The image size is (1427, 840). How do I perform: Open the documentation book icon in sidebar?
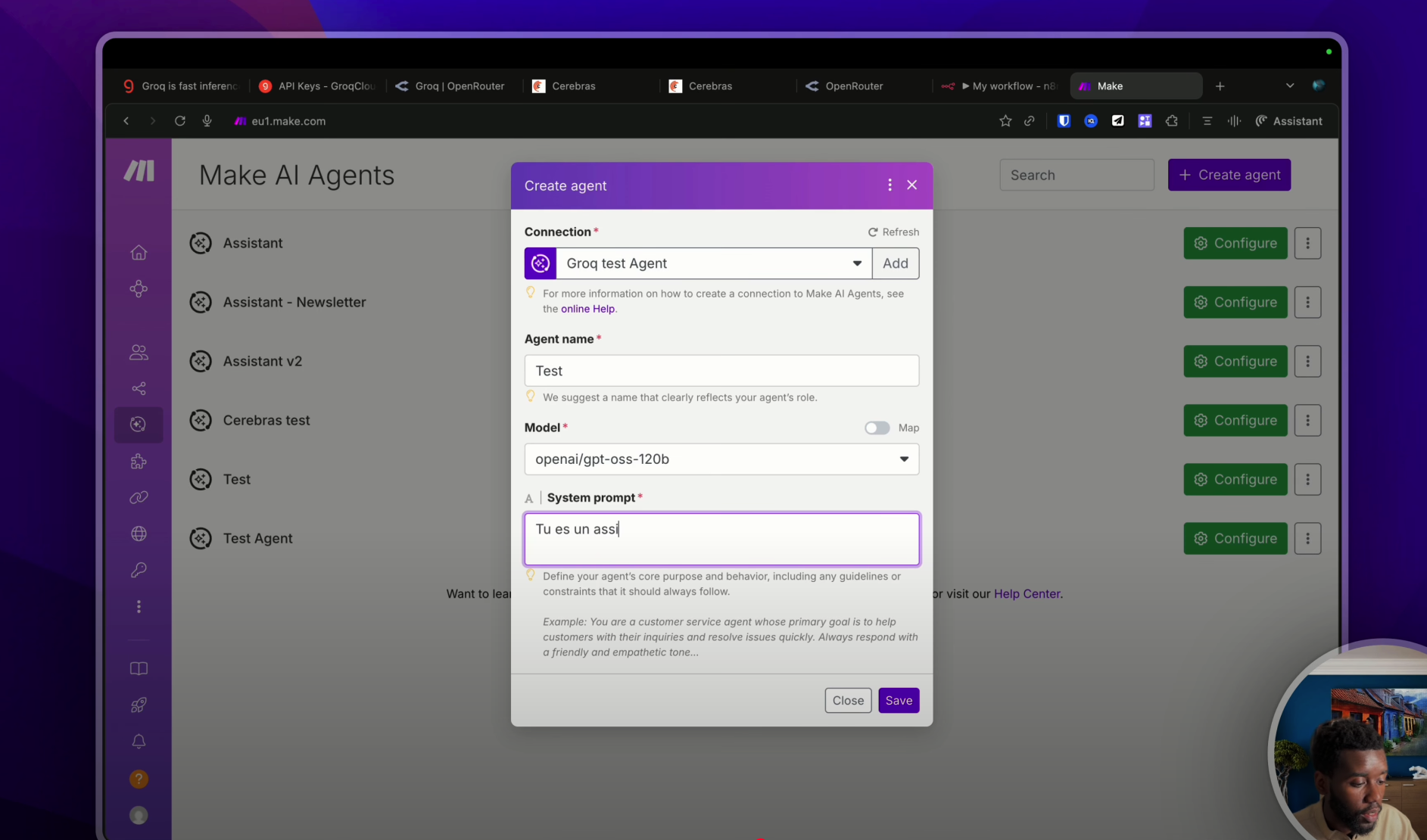[139, 668]
